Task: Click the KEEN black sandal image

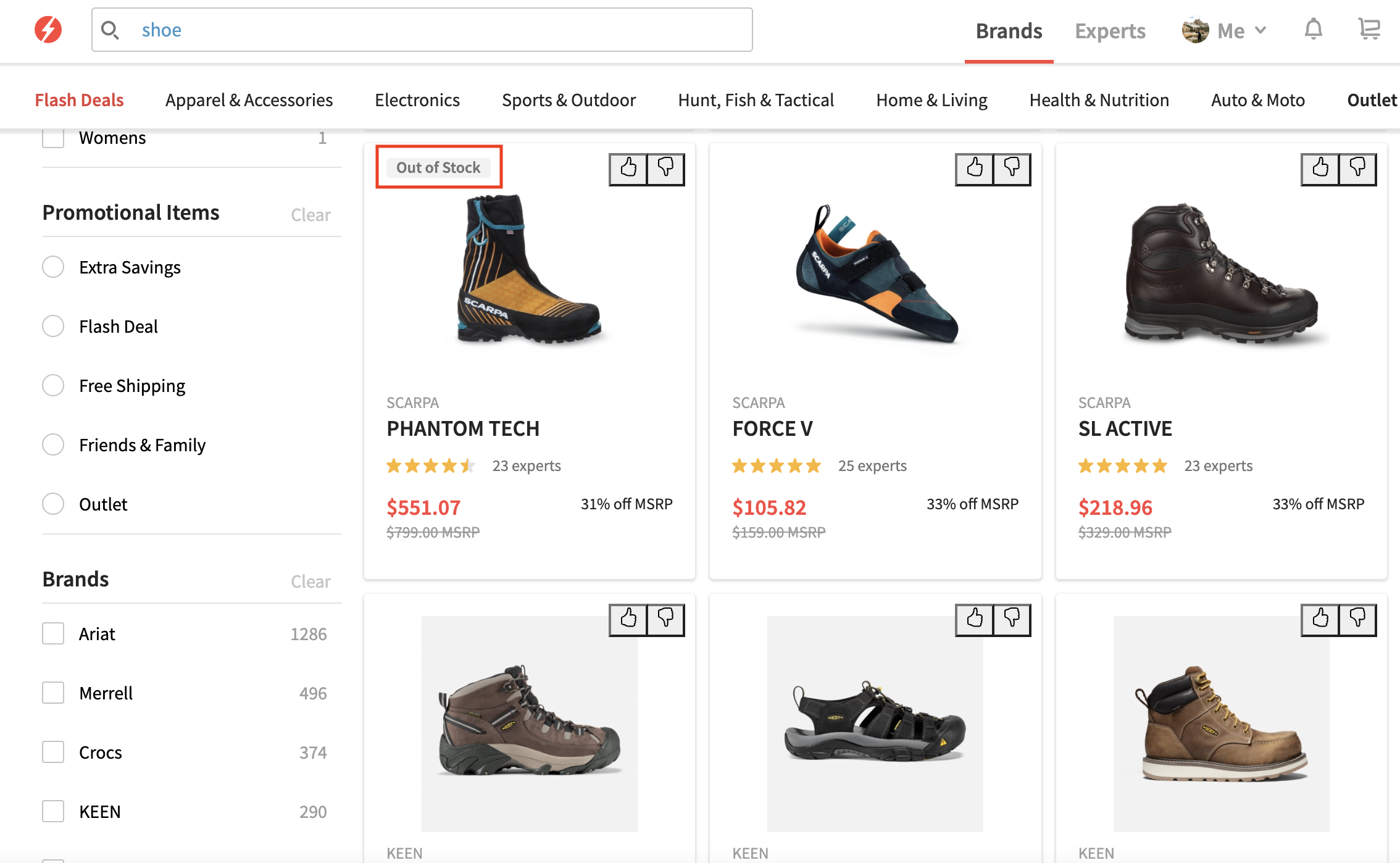Action: click(875, 723)
